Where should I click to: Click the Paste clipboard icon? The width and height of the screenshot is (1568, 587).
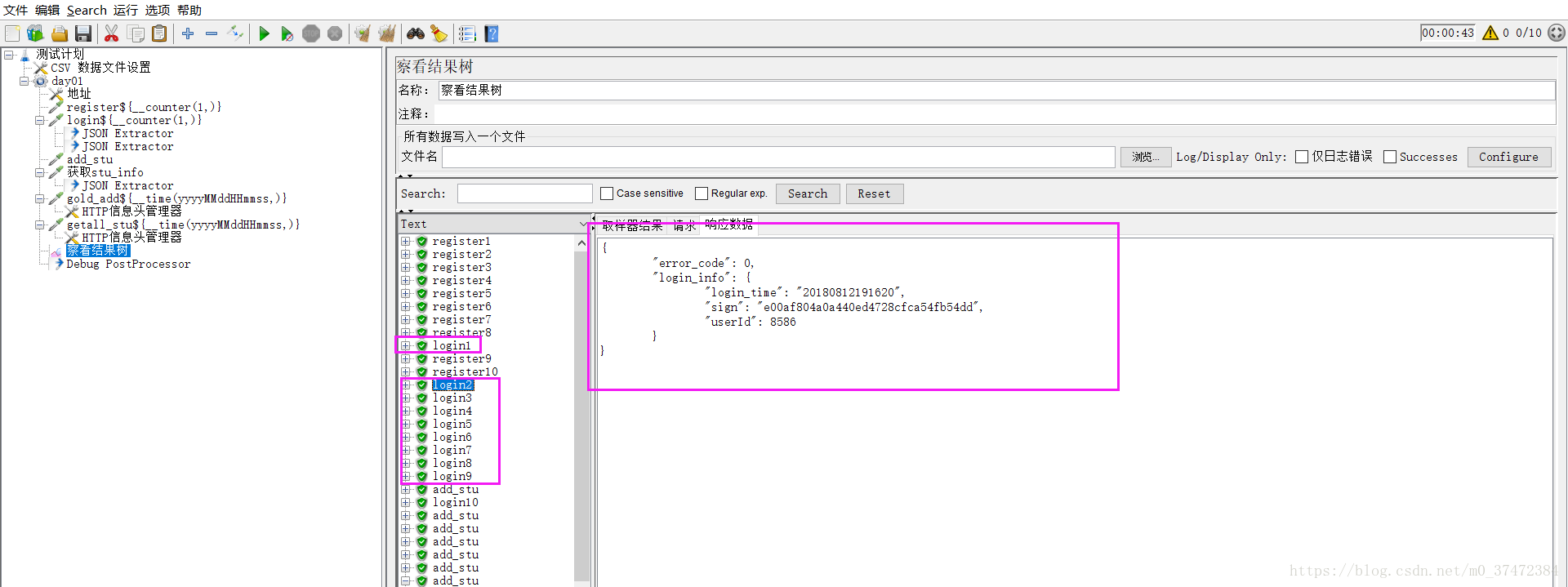point(159,33)
